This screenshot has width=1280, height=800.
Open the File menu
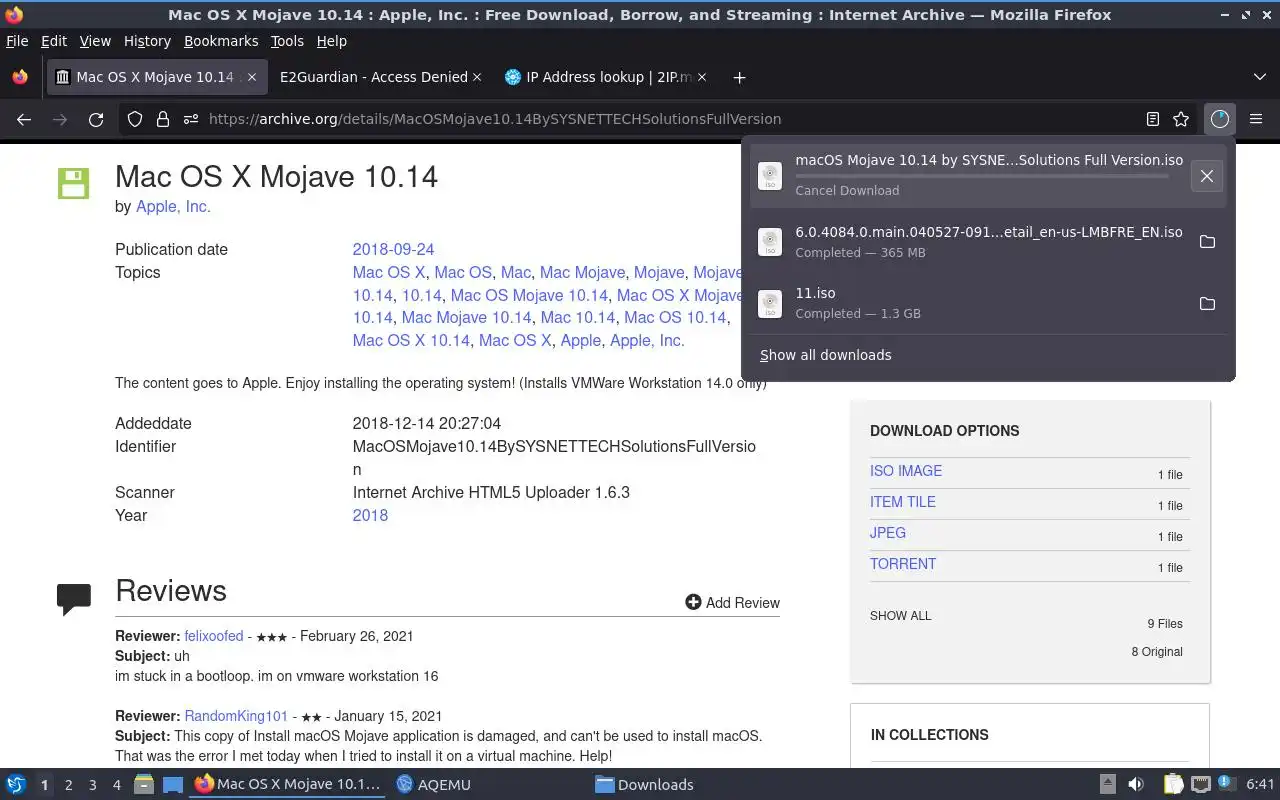17,41
